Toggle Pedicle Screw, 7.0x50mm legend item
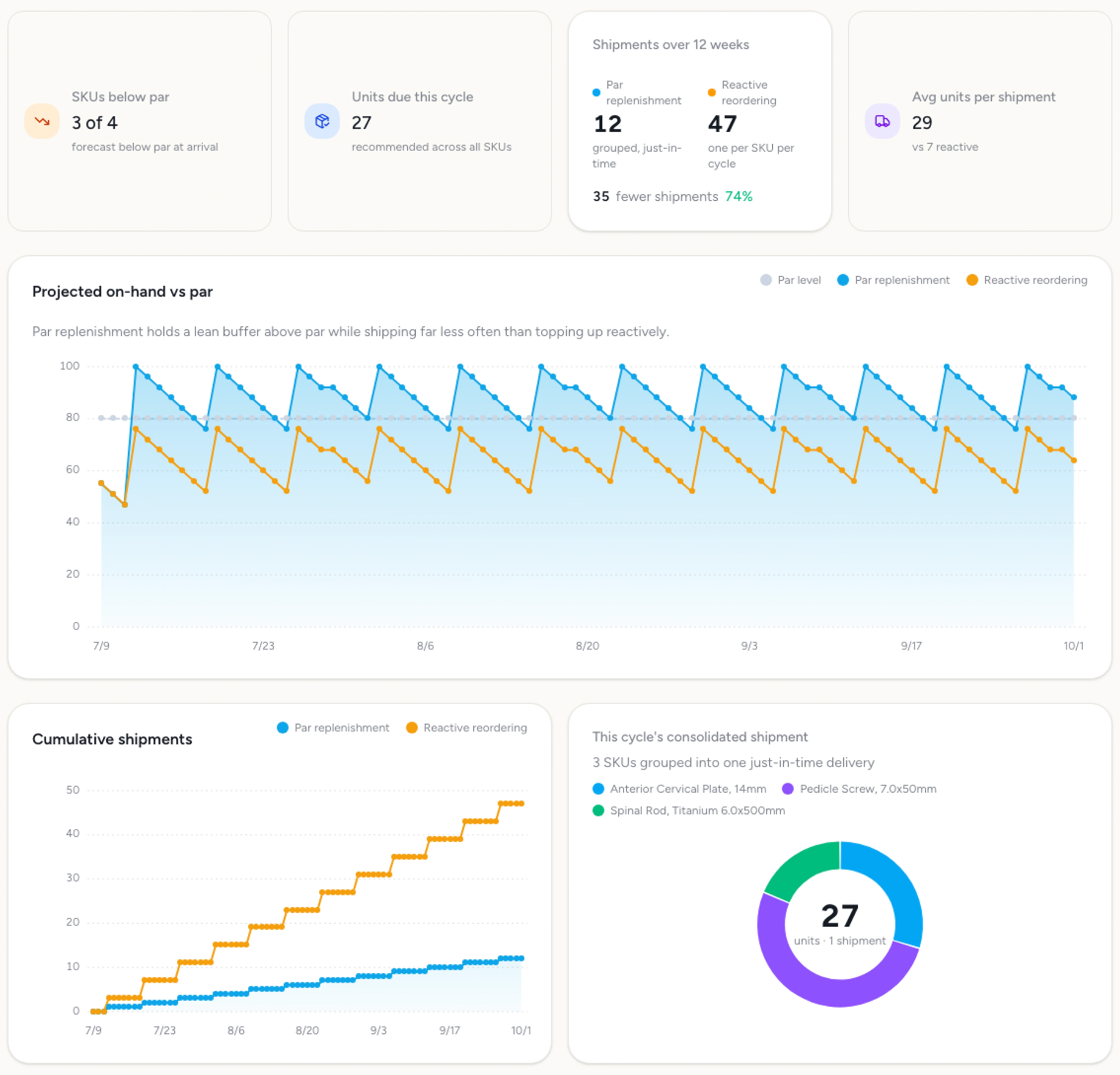The width and height of the screenshot is (1120, 1075). tap(859, 789)
